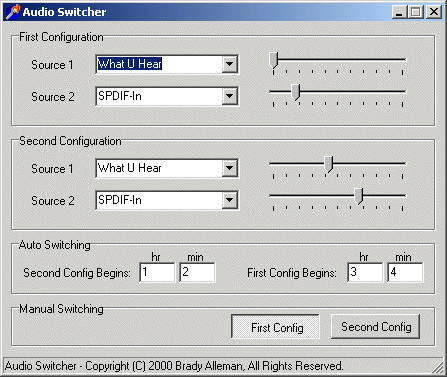Click First Configuration Source 2 volume slider thumb
This screenshot has width=447, height=377.
point(295,92)
